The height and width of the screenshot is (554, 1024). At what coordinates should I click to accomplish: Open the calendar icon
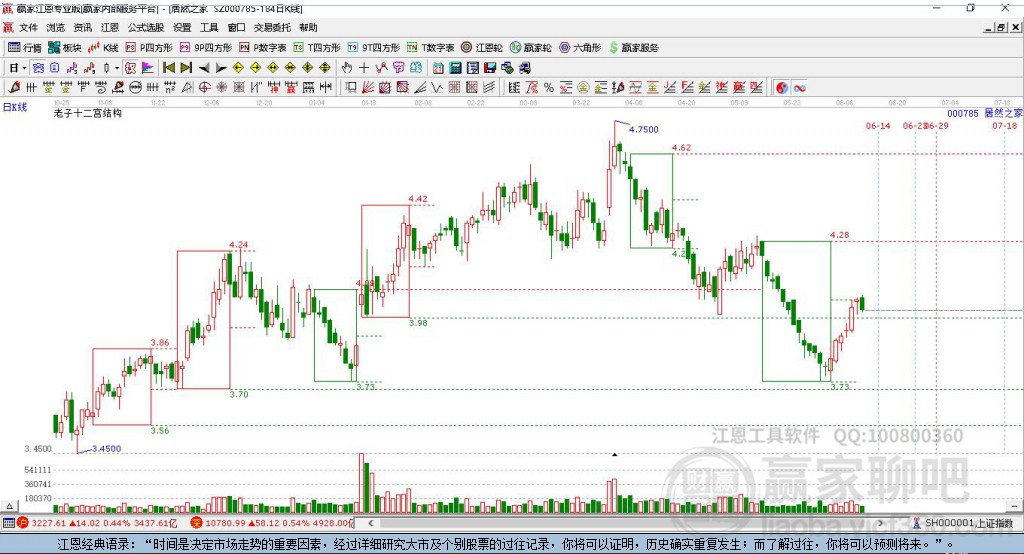point(438,68)
